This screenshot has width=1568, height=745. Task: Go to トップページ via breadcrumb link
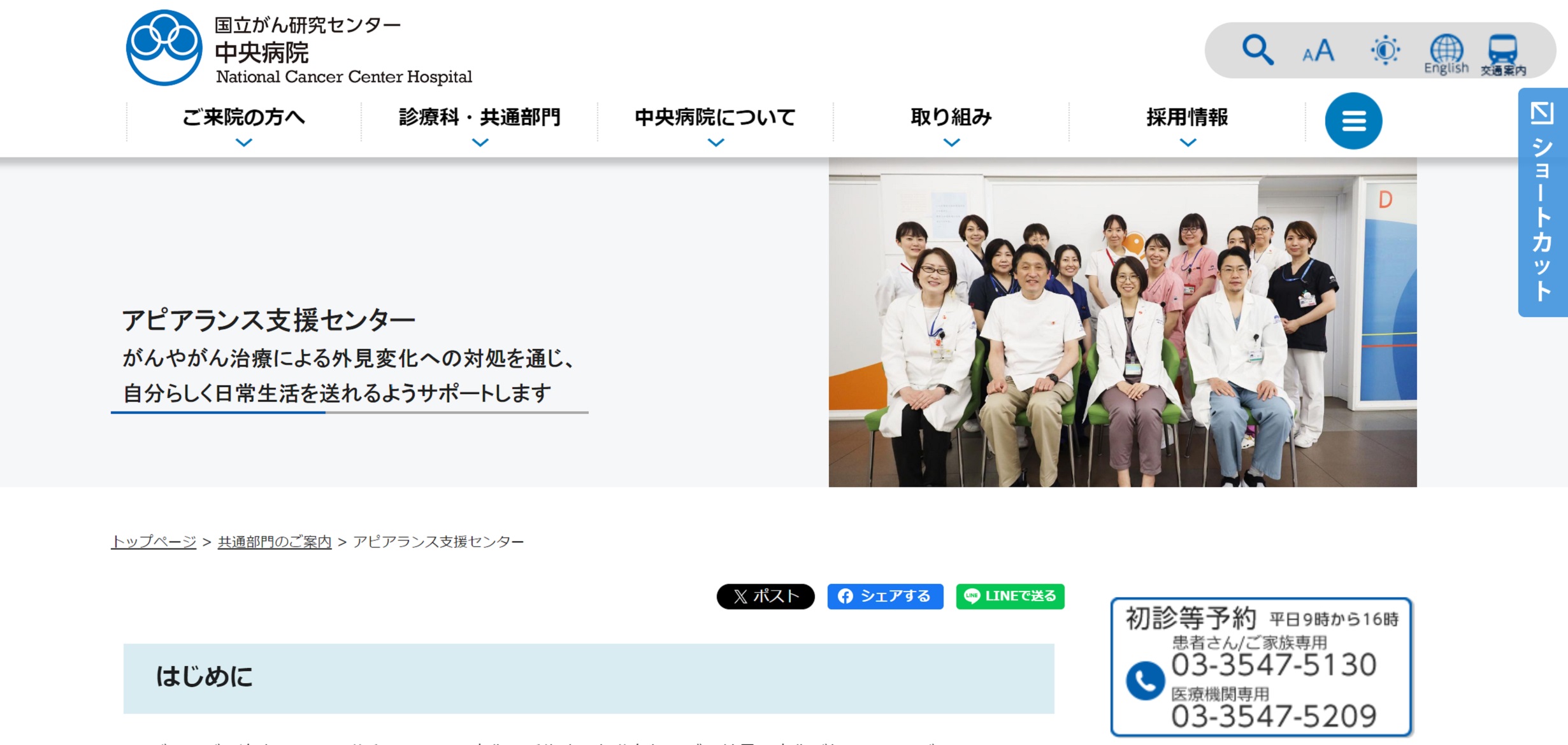point(154,541)
